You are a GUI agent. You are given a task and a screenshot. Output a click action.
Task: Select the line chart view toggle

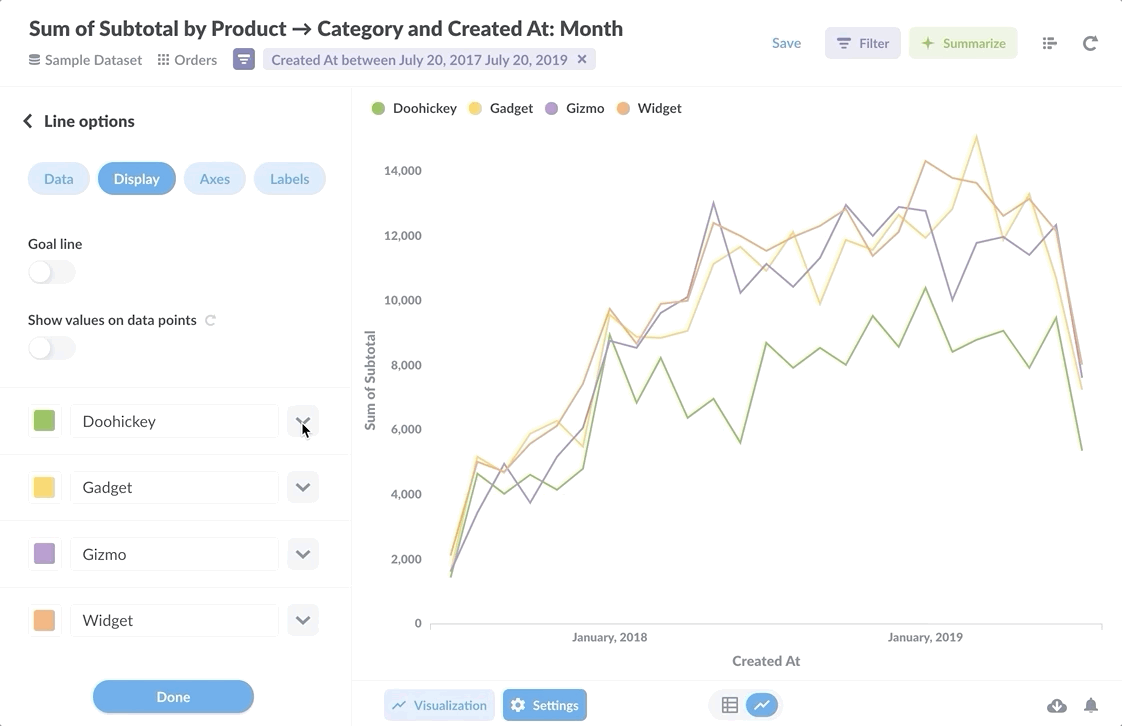762,705
